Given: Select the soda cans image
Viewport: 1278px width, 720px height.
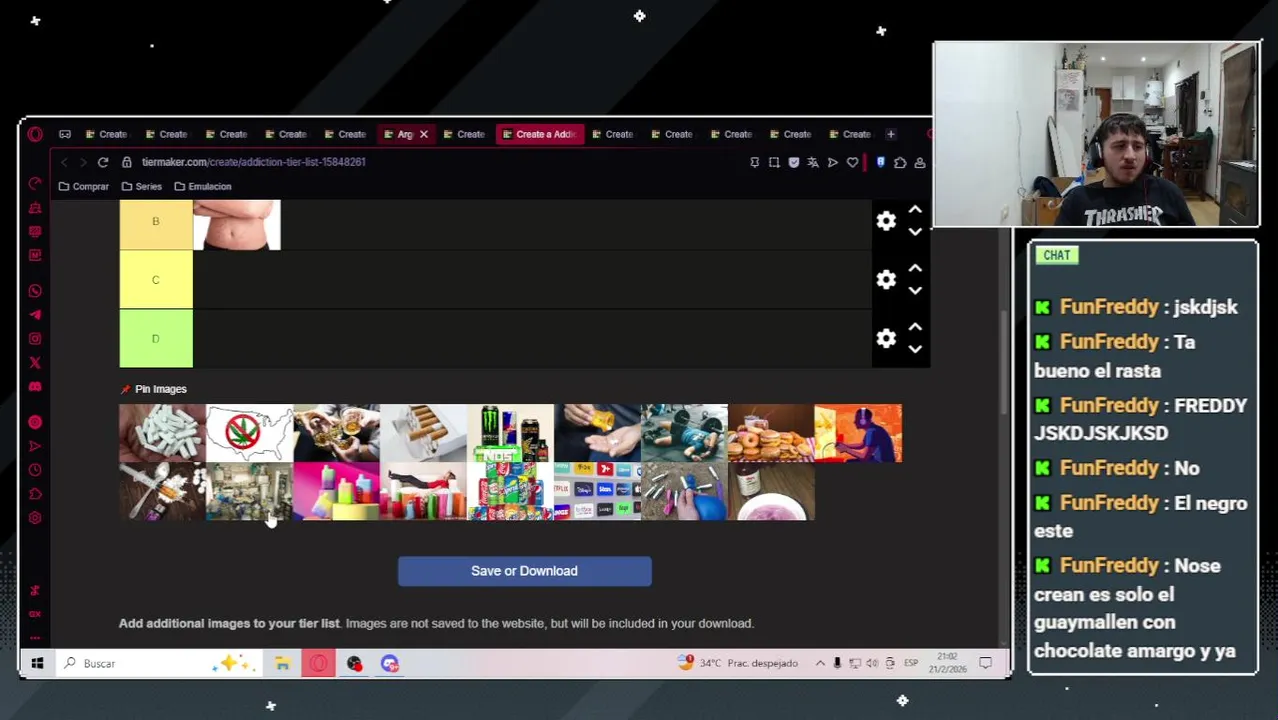Looking at the screenshot, I should [510, 491].
